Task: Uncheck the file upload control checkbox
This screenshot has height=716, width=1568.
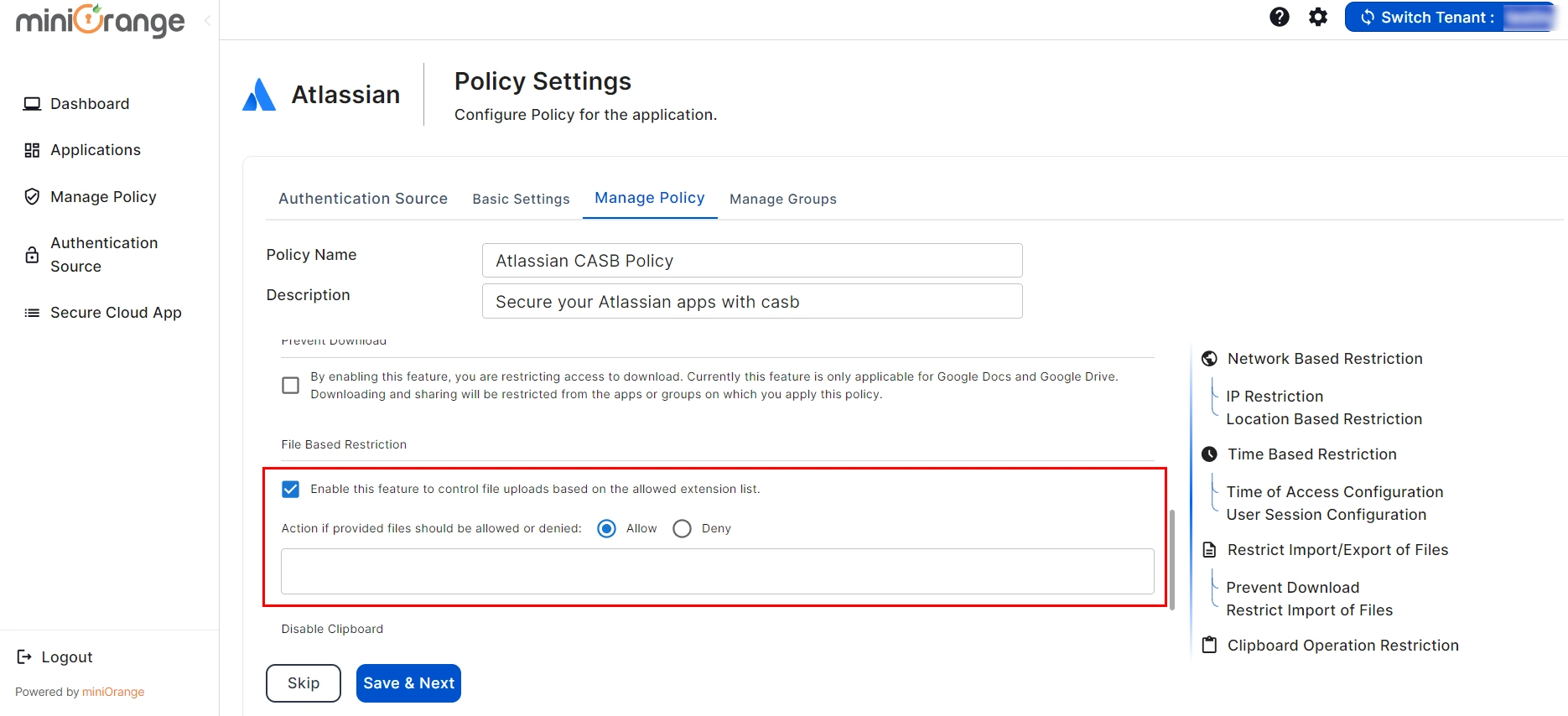Action: pos(290,489)
